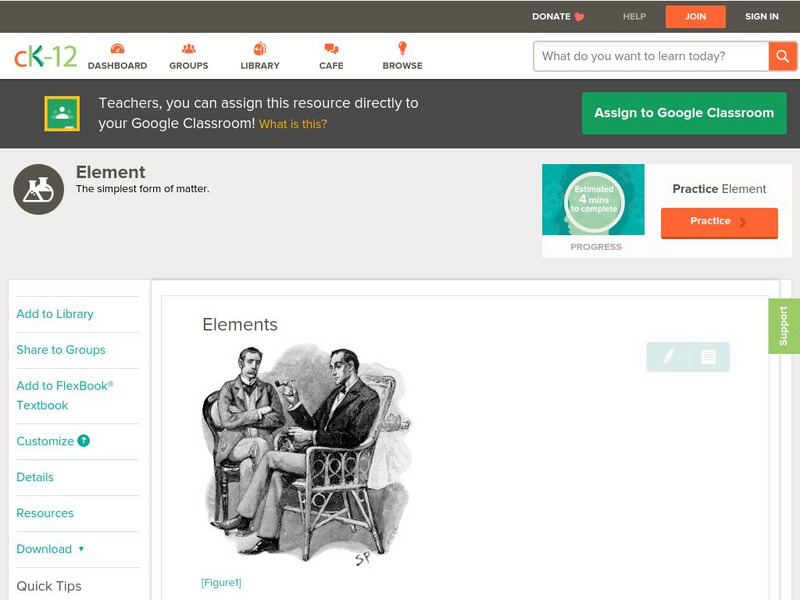Click the DONATE link
Image resolution: width=800 pixels, height=600 pixels.
tap(551, 16)
